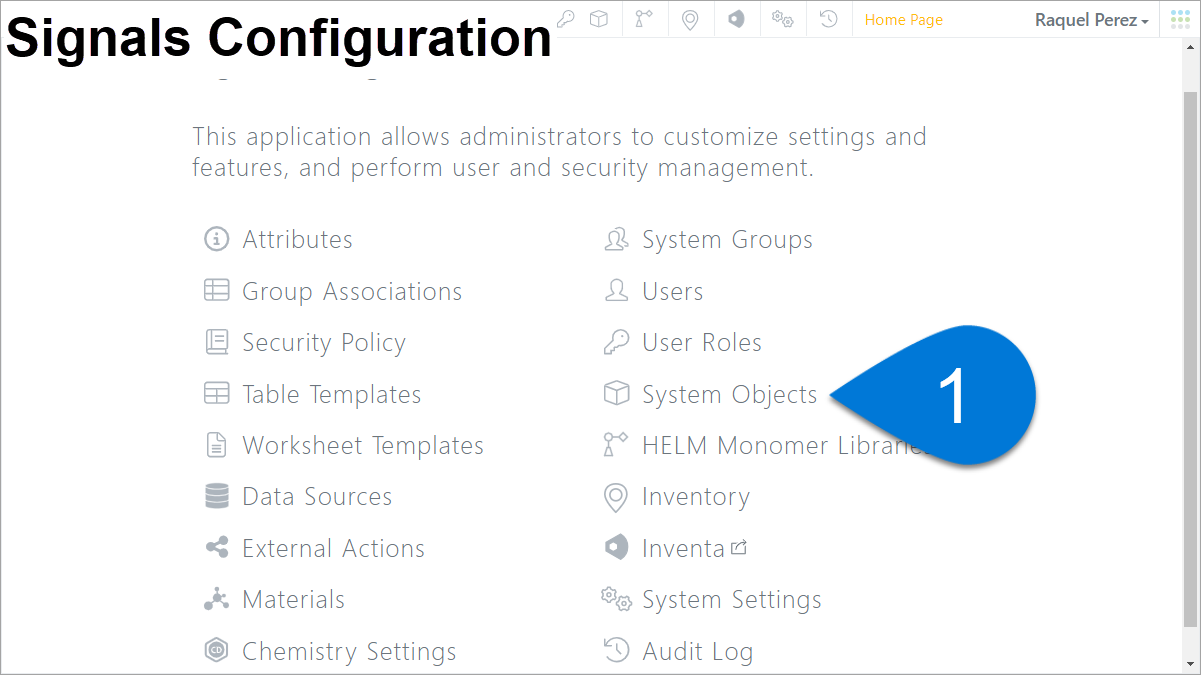Open System Objects in the list
The image size is (1201, 675).
(729, 395)
